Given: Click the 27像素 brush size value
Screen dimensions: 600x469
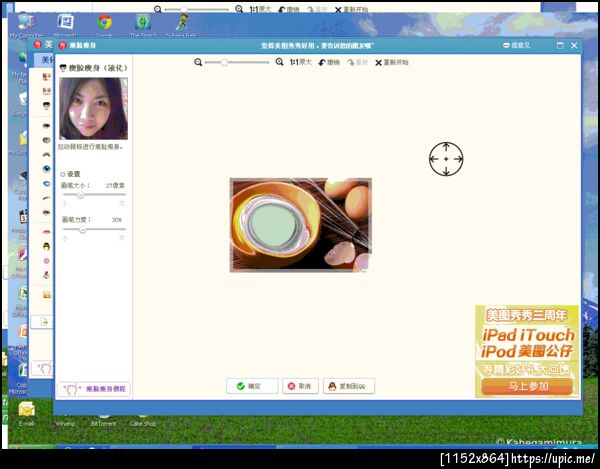Looking at the screenshot, I should pos(115,186).
